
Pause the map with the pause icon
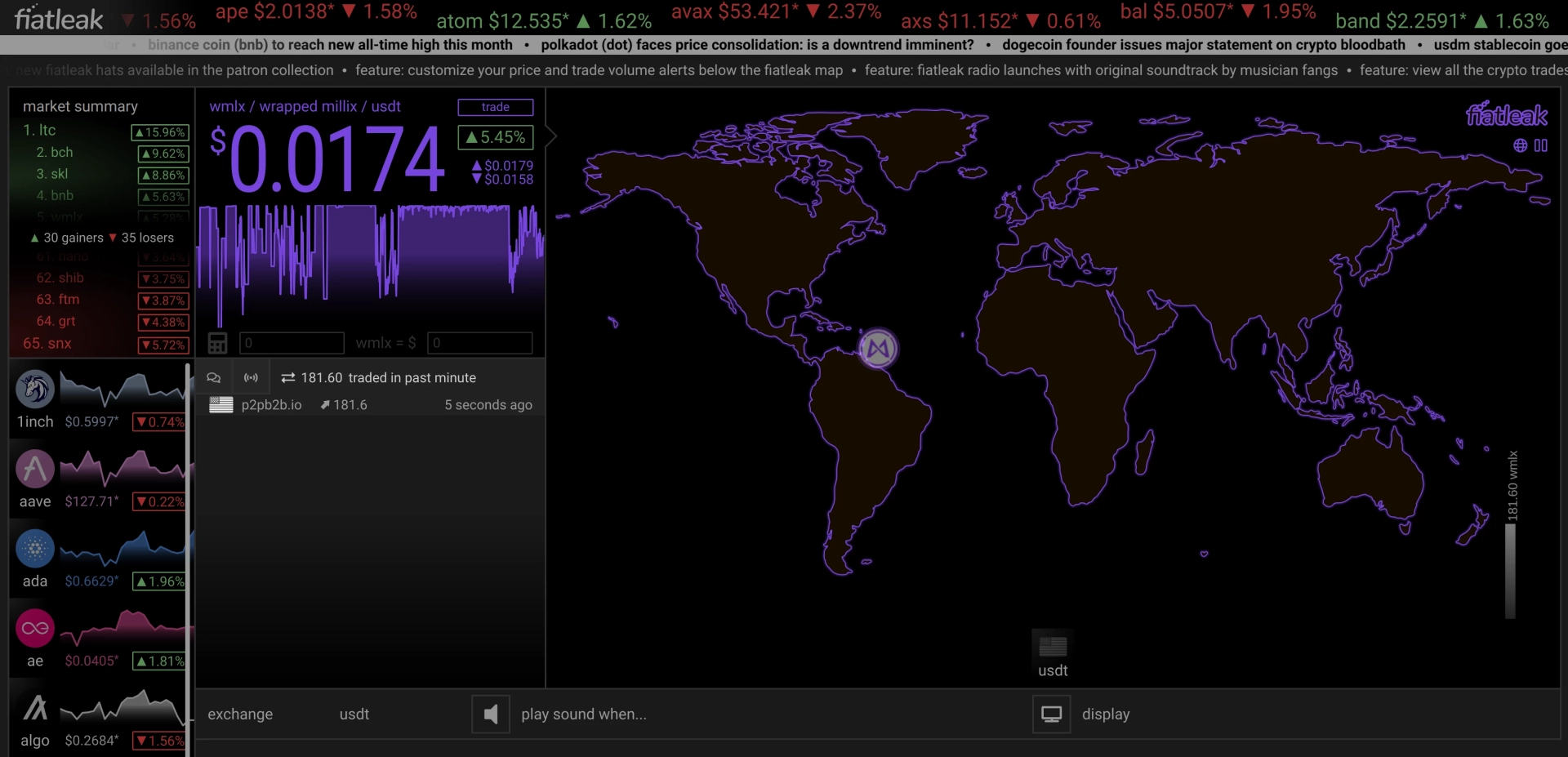click(1541, 145)
